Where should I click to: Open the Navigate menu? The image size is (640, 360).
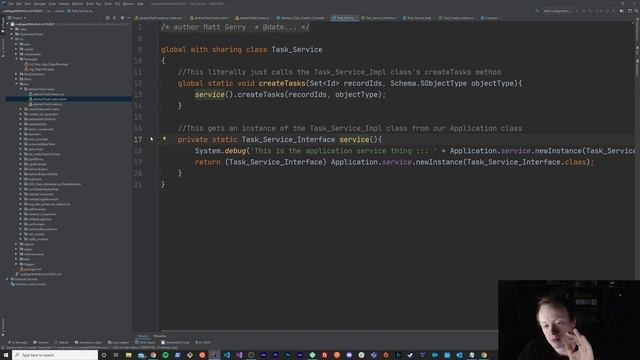pyautogui.click(x=40, y=4)
